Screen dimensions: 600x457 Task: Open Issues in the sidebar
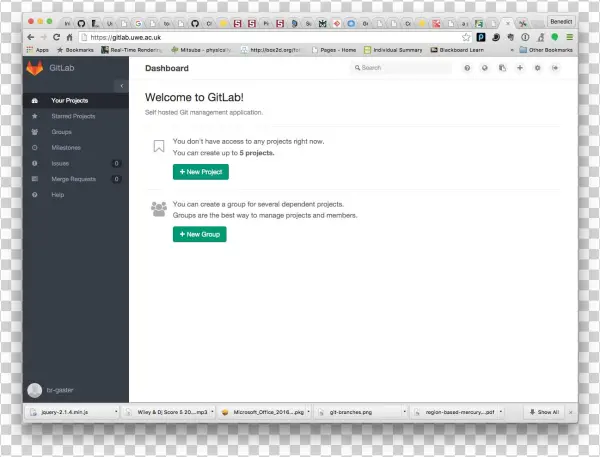point(76,163)
